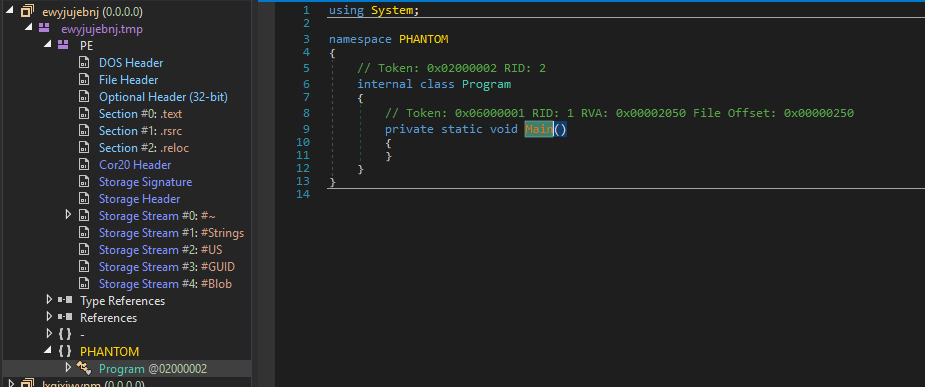Open Storage Stream #3: #GUID entry
This screenshot has width=925, height=387.
(x=166, y=267)
